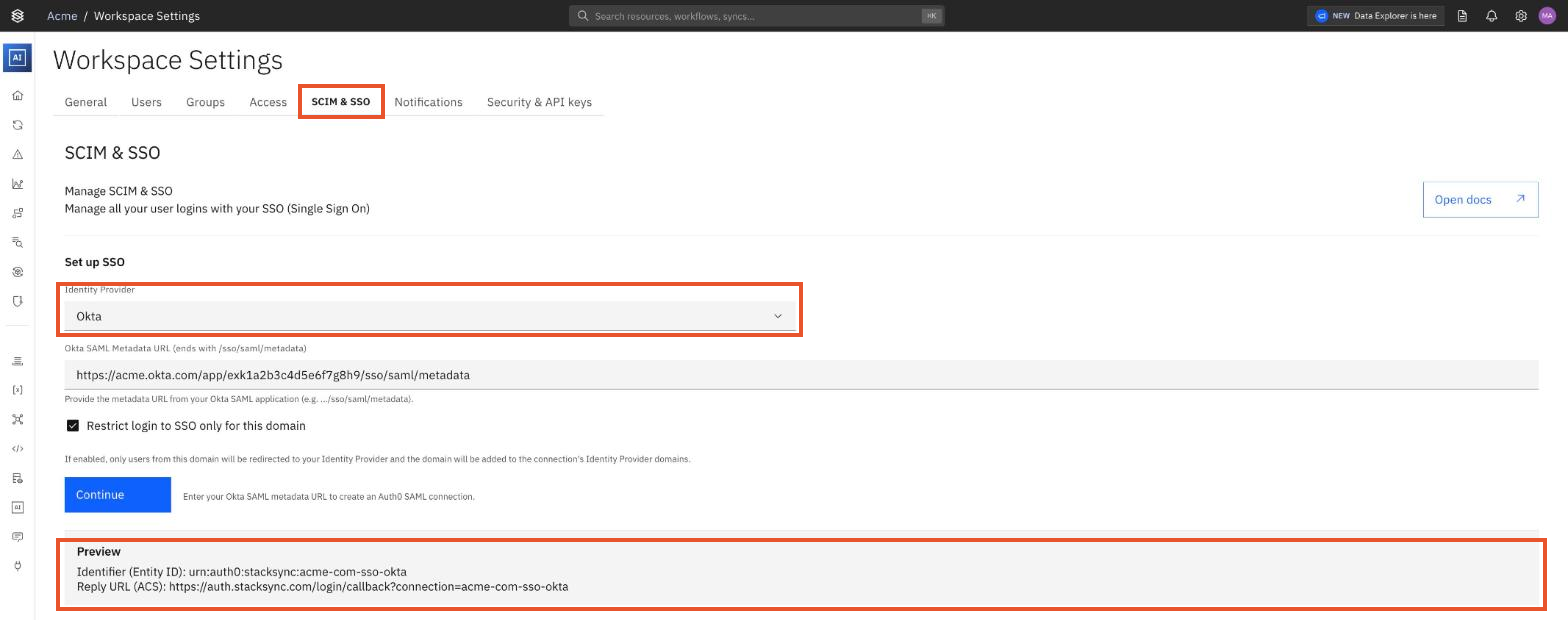The width and height of the screenshot is (1568, 620).
Task: Switch to the Groups tab
Action: [205, 102]
